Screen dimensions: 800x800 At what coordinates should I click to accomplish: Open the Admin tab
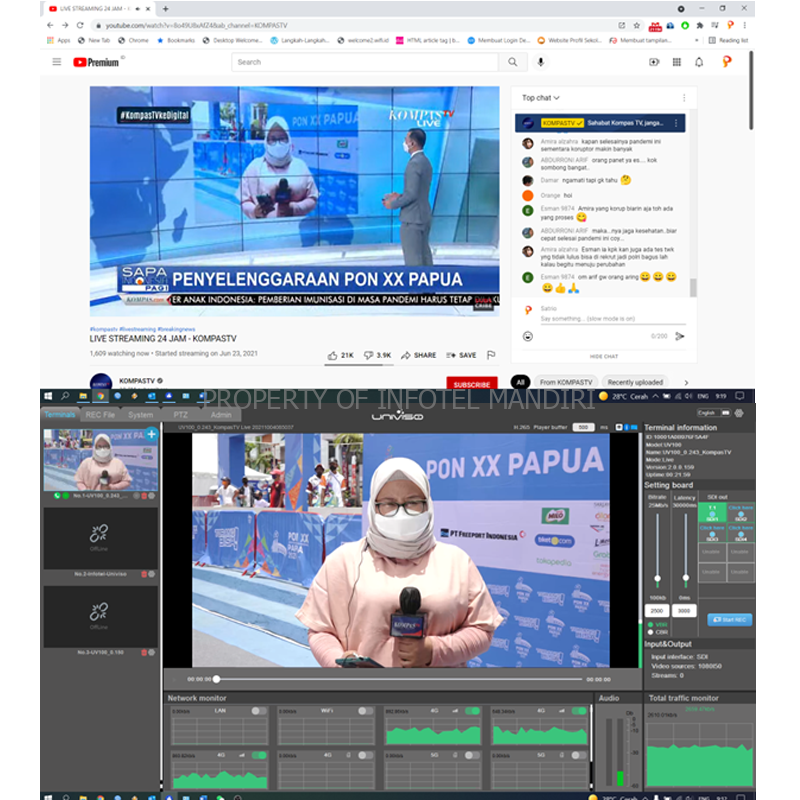pos(221,415)
